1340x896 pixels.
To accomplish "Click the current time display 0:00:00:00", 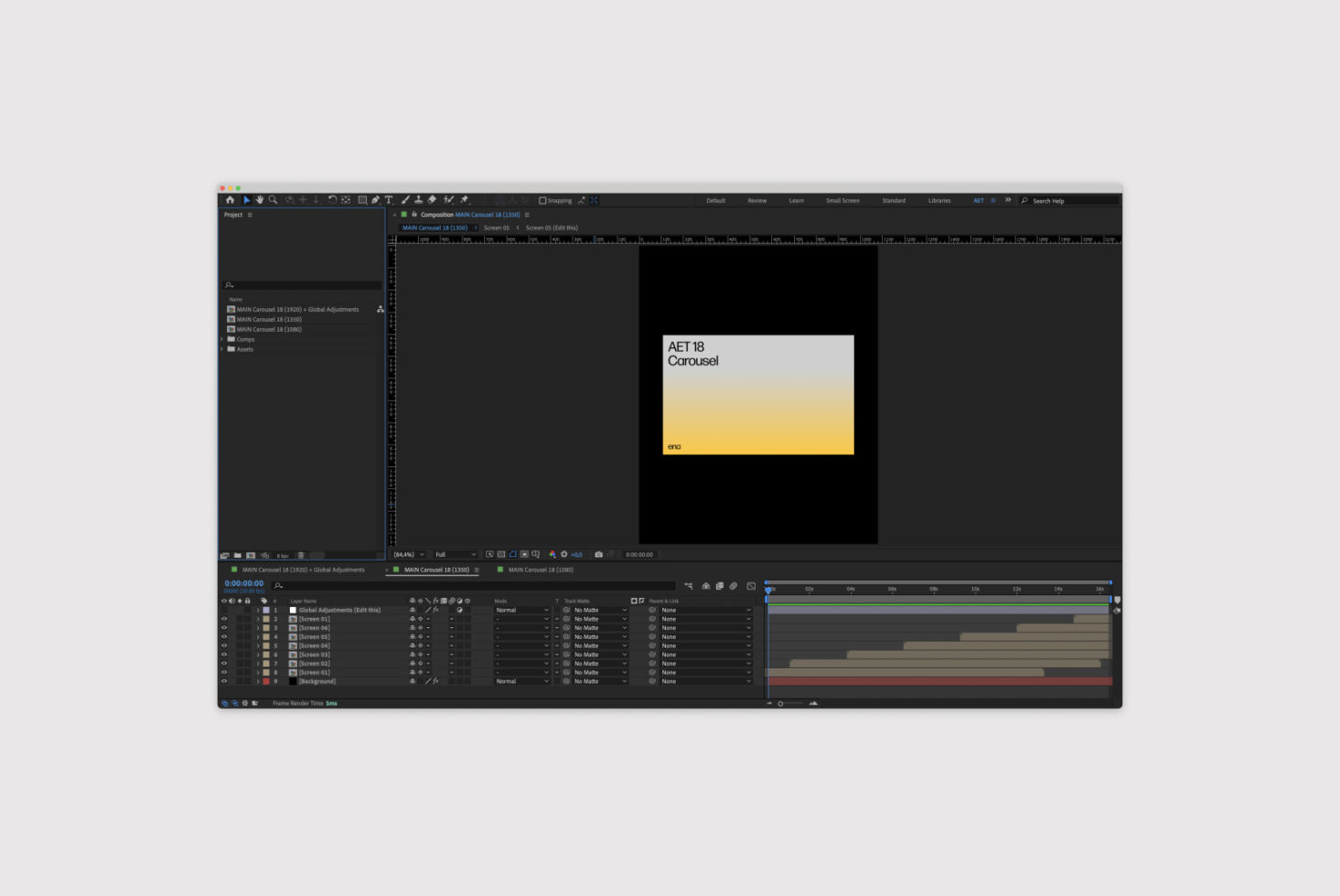I will point(244,583).
